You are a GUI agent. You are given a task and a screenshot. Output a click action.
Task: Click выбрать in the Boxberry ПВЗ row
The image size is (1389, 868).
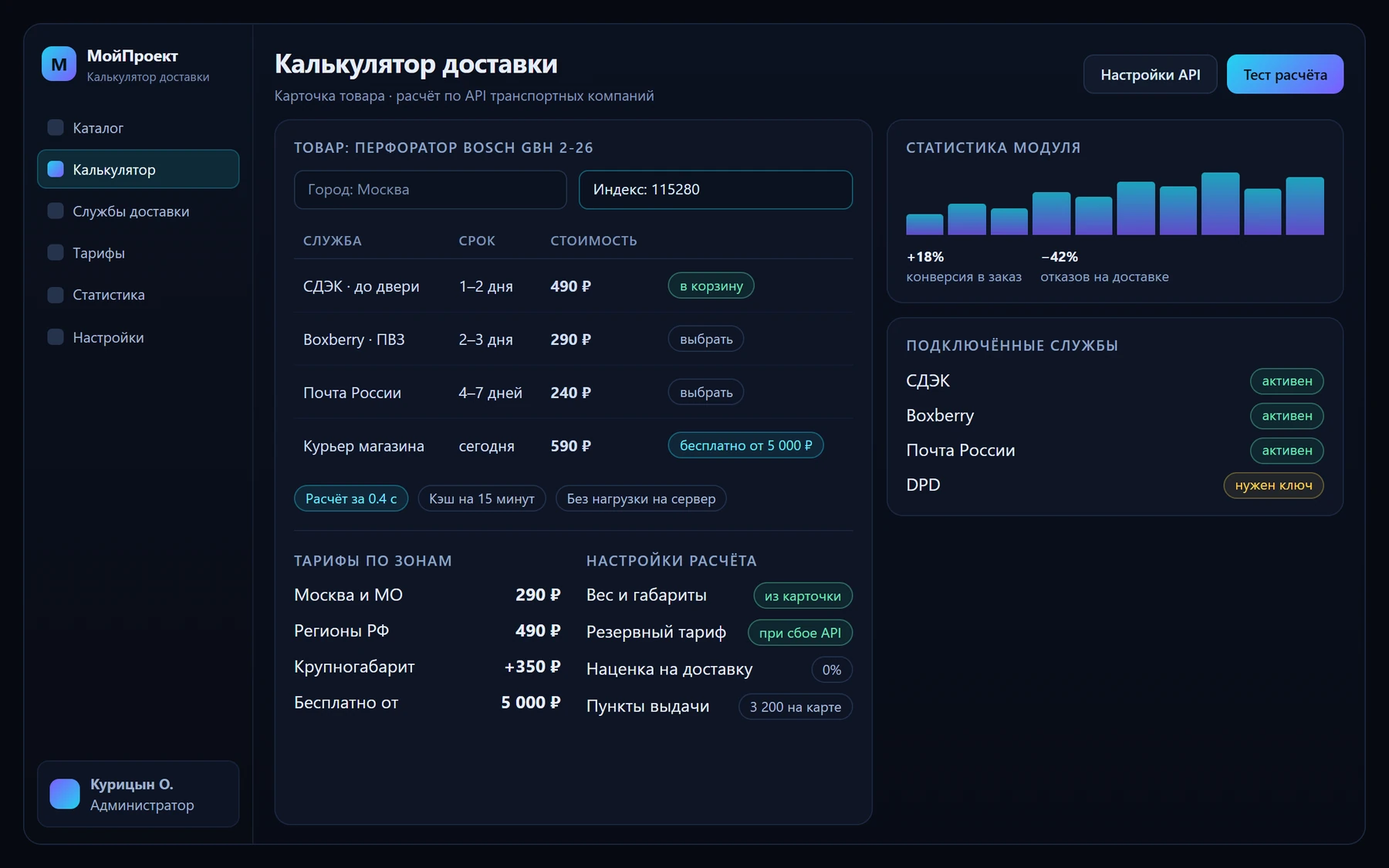[706, 339]
